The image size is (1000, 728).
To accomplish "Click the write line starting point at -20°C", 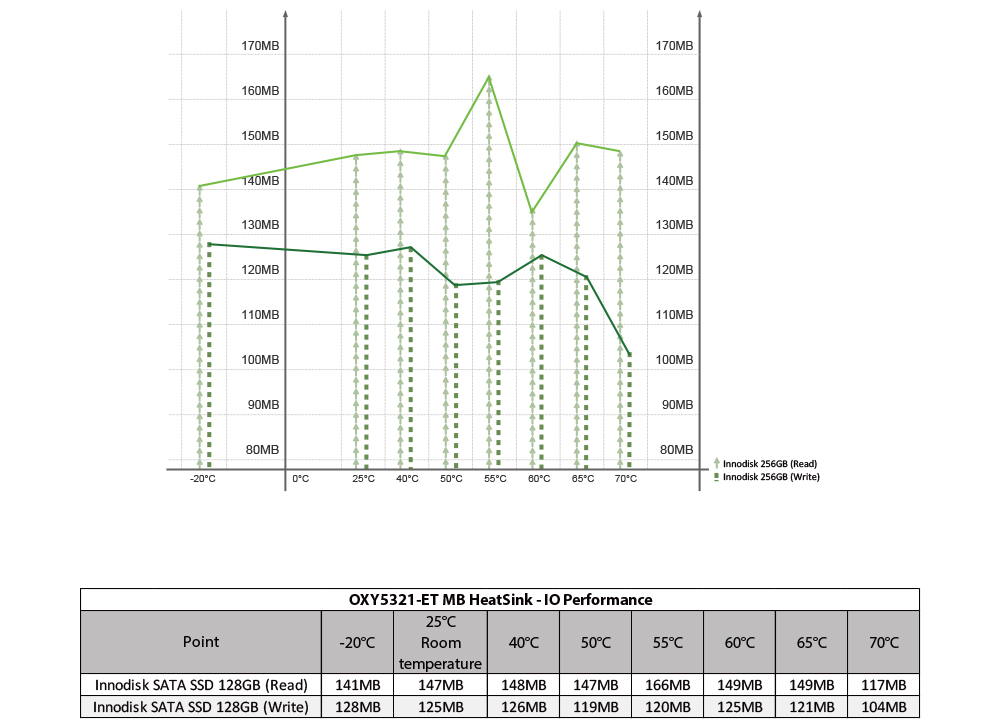I will point(209,244).
